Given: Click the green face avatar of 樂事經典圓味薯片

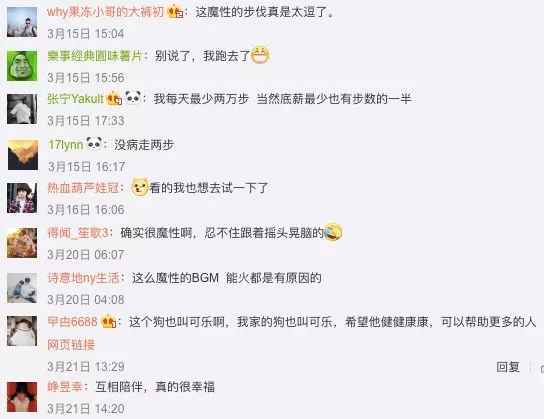Looking at the screenshot, I should click(22, 66).
